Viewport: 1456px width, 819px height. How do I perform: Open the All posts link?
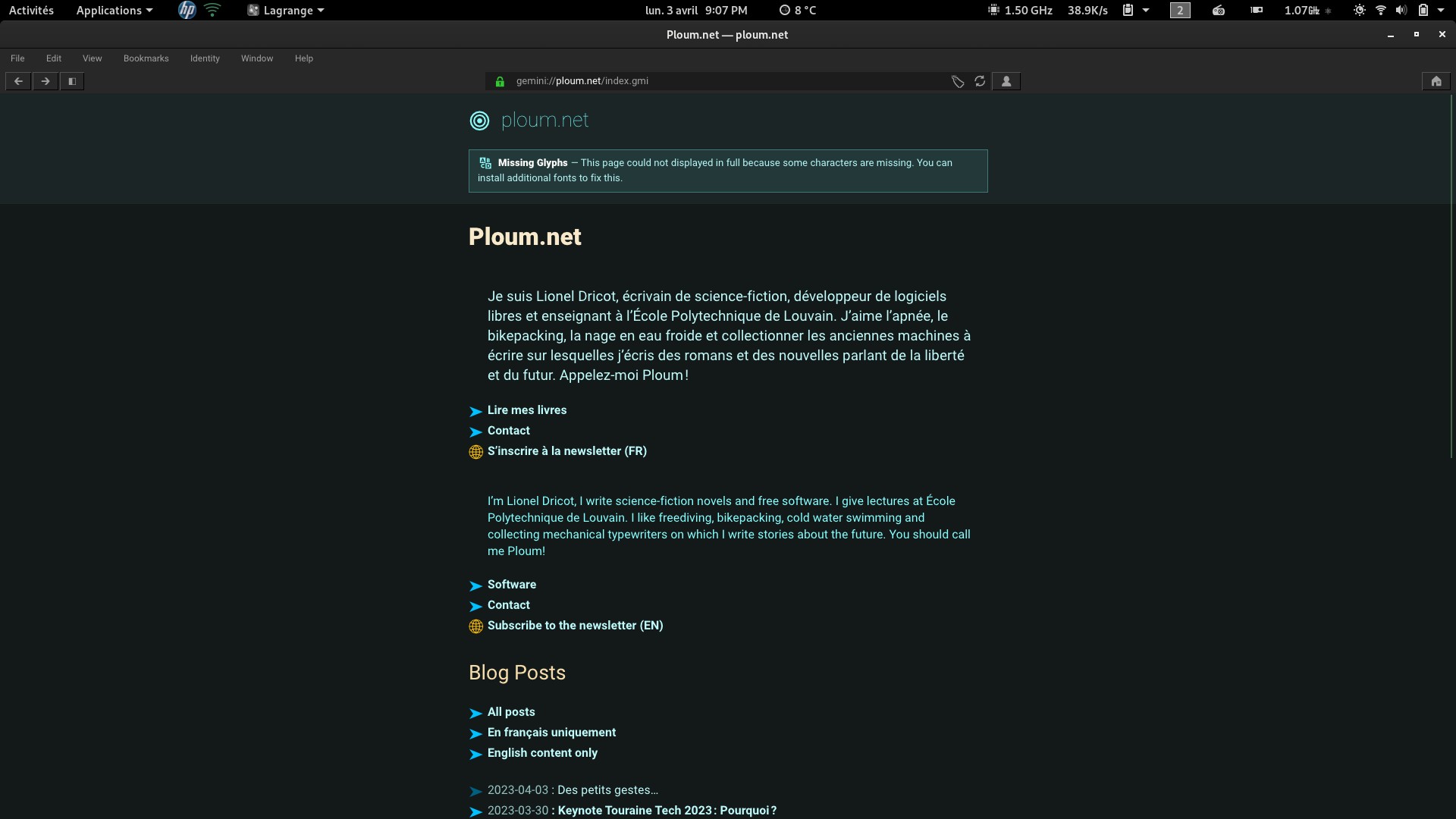click(x=511, y=712)
